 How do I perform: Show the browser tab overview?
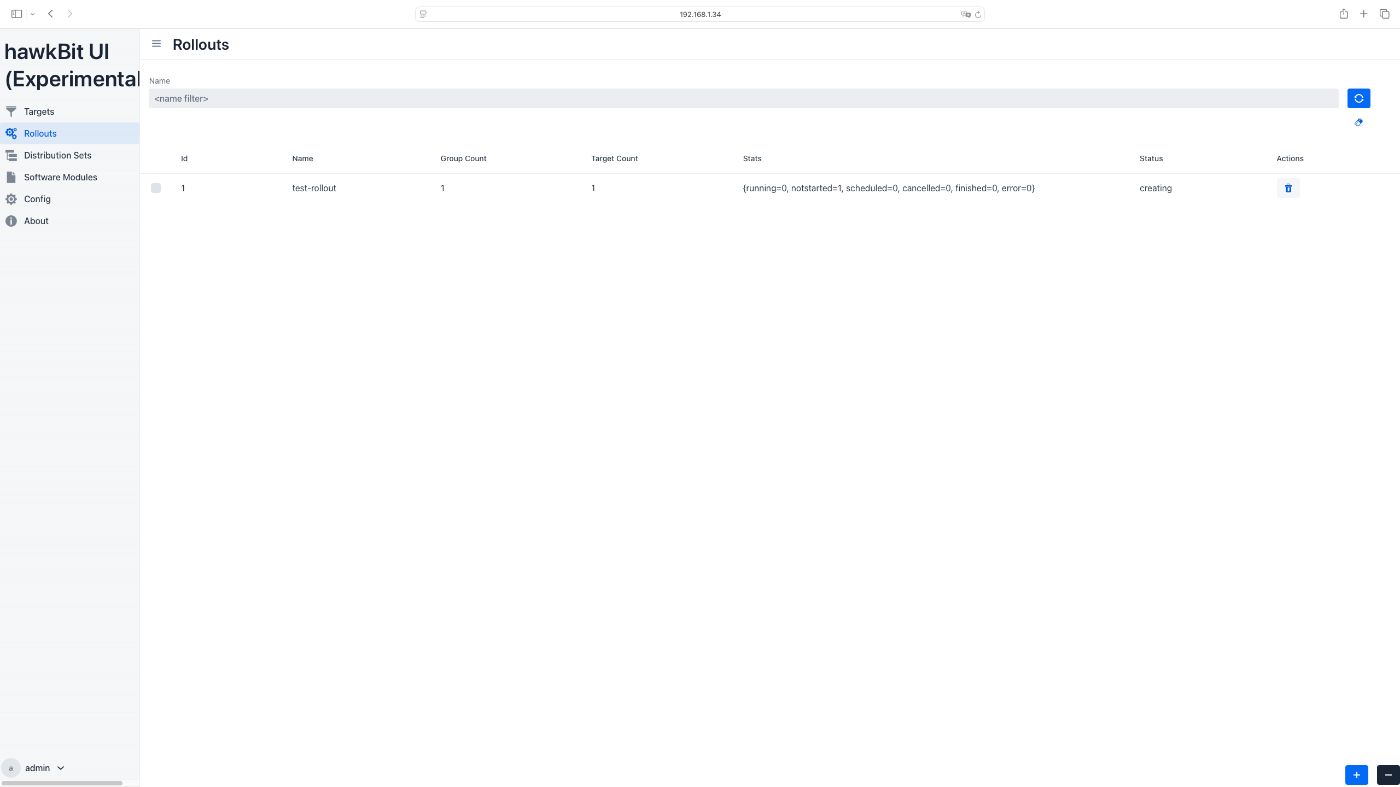(1385, 14)
